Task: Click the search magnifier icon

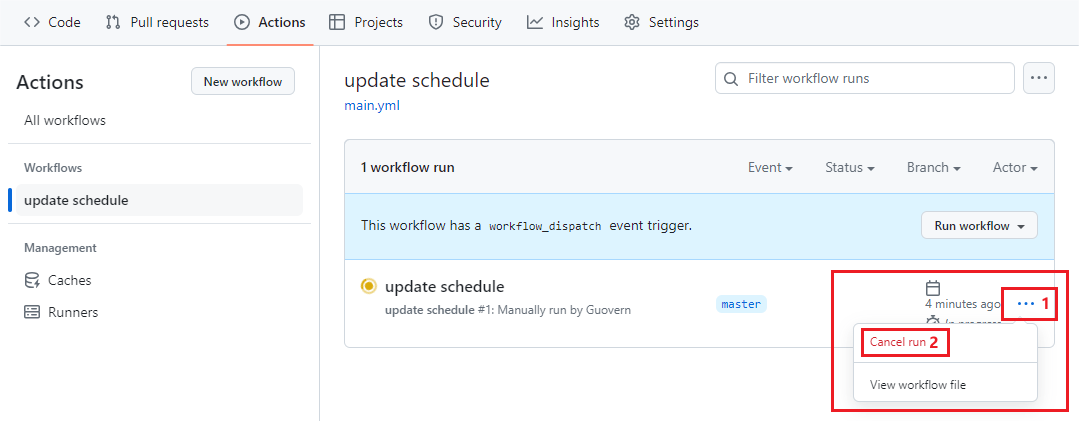Action: (x=732, y=78)
